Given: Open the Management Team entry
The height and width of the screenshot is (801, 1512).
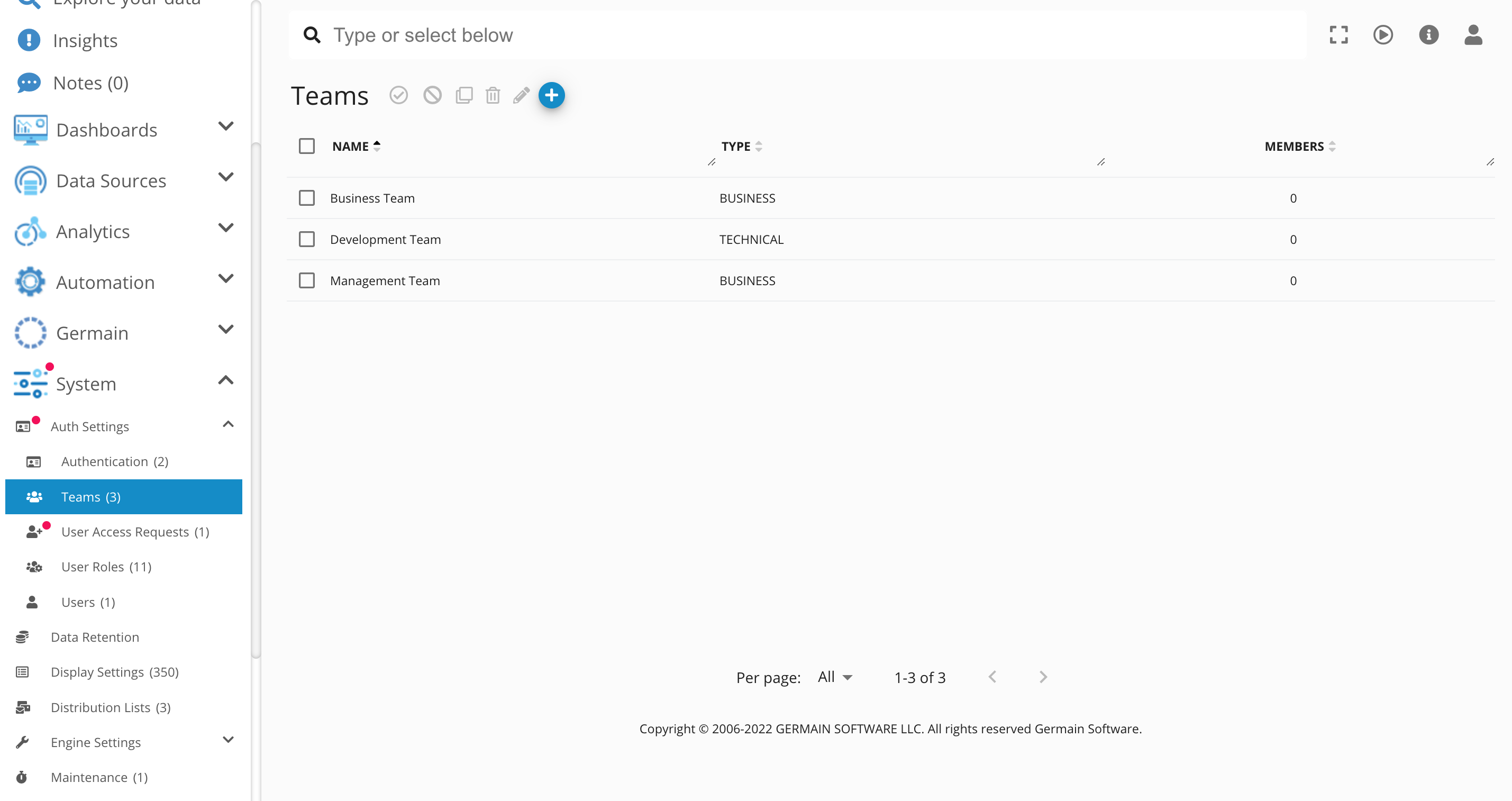Looking at the screenshot, I should click(x=385, y=280).
